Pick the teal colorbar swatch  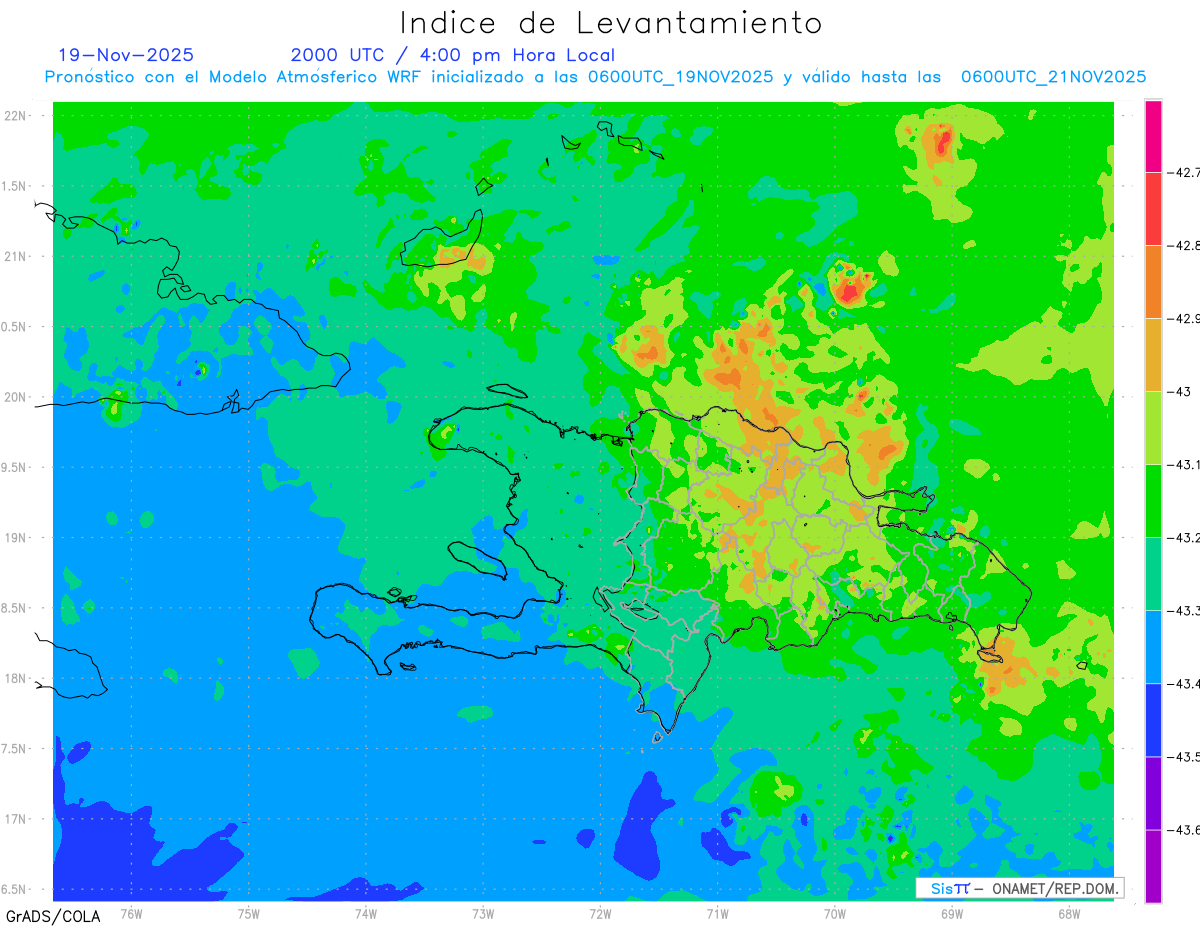pos(1153,574)
